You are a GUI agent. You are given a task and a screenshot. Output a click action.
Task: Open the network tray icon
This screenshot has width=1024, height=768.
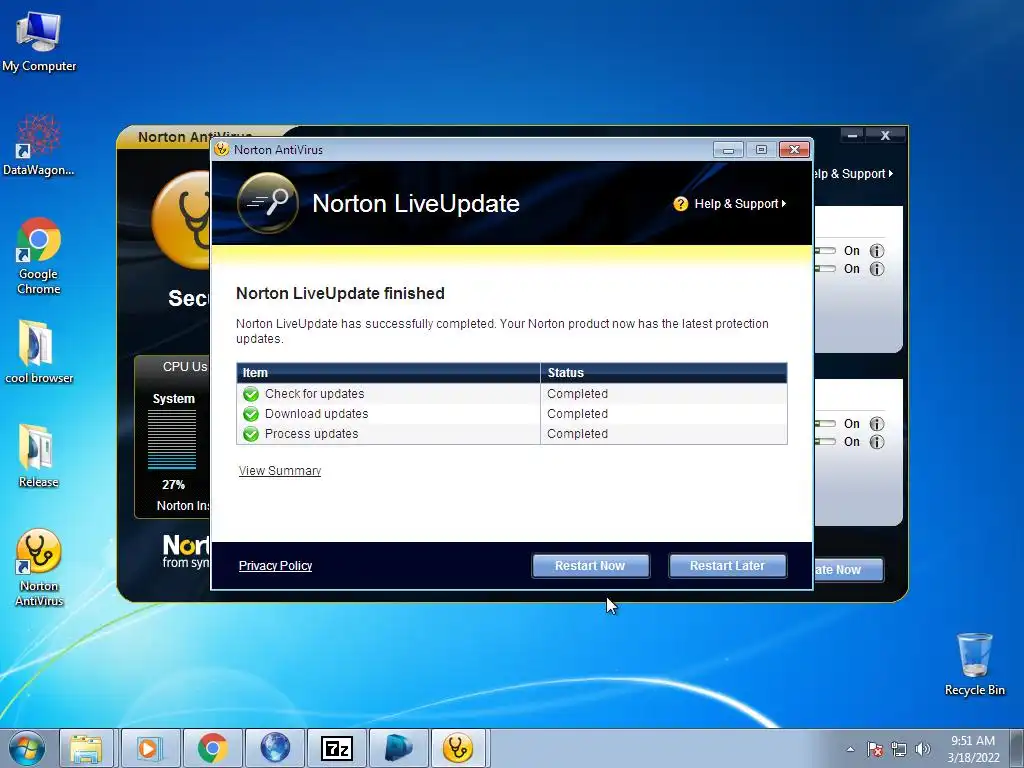pos(899,749)
